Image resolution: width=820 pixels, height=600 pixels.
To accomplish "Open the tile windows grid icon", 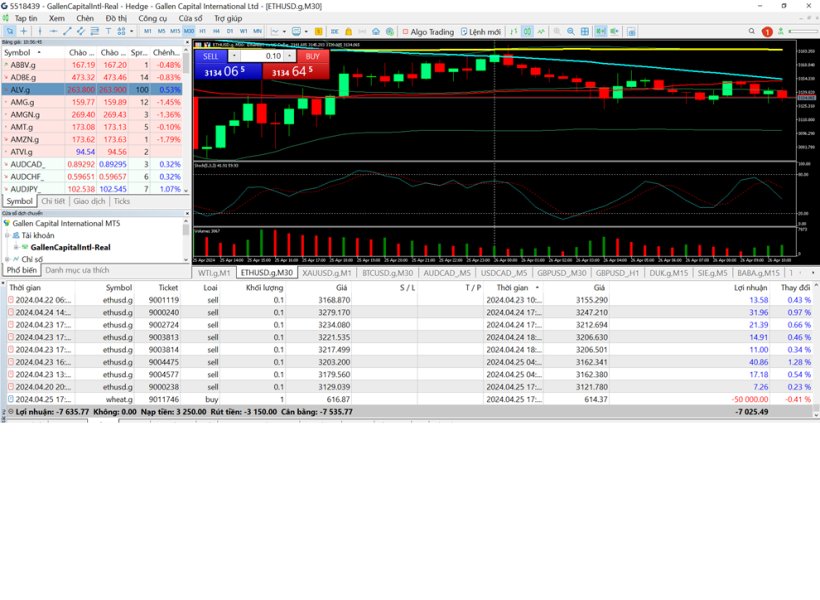I will click(585, 31).
